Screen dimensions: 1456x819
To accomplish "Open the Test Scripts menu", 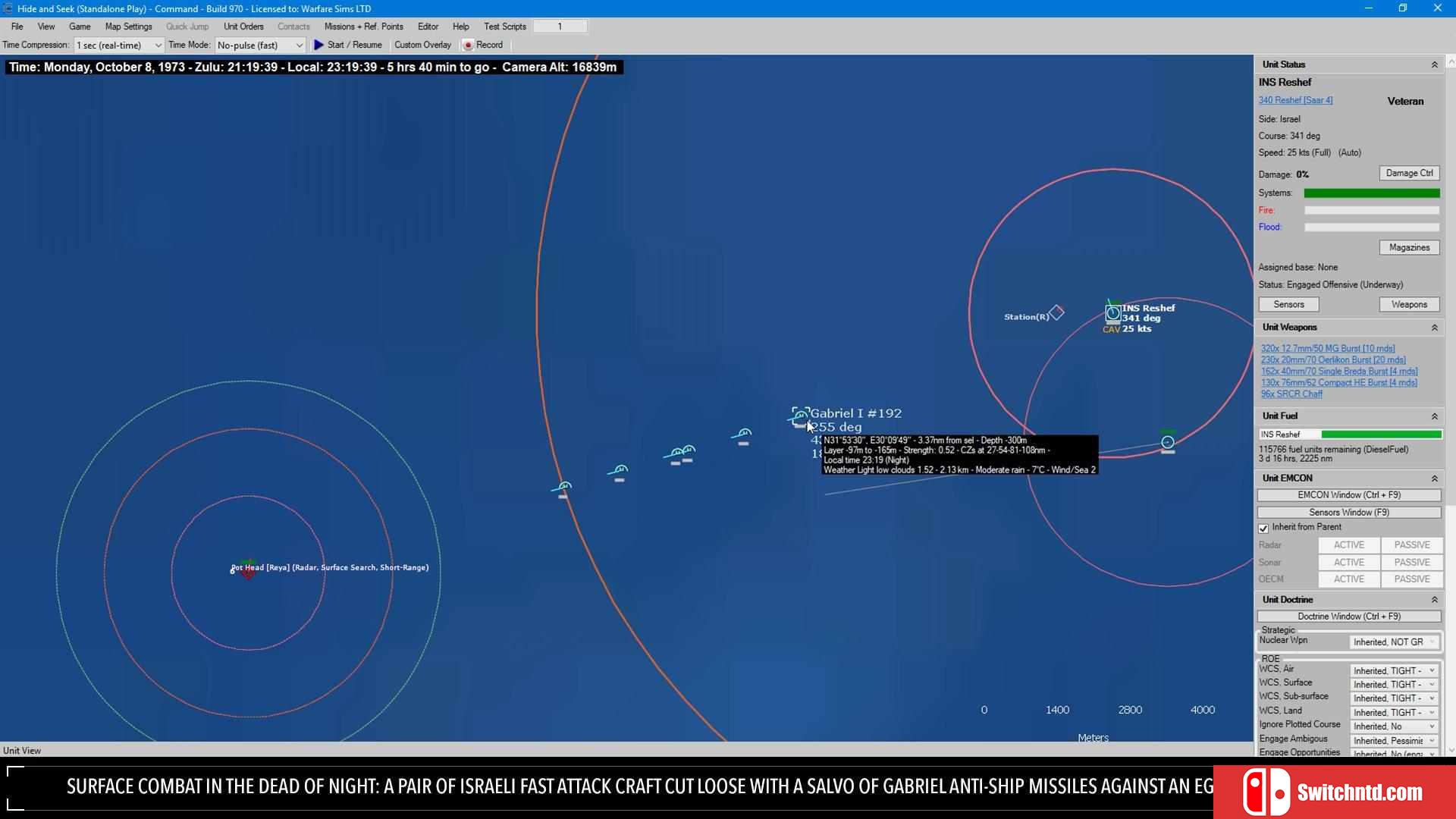I will pyautogui.click(x=505, y=27).
